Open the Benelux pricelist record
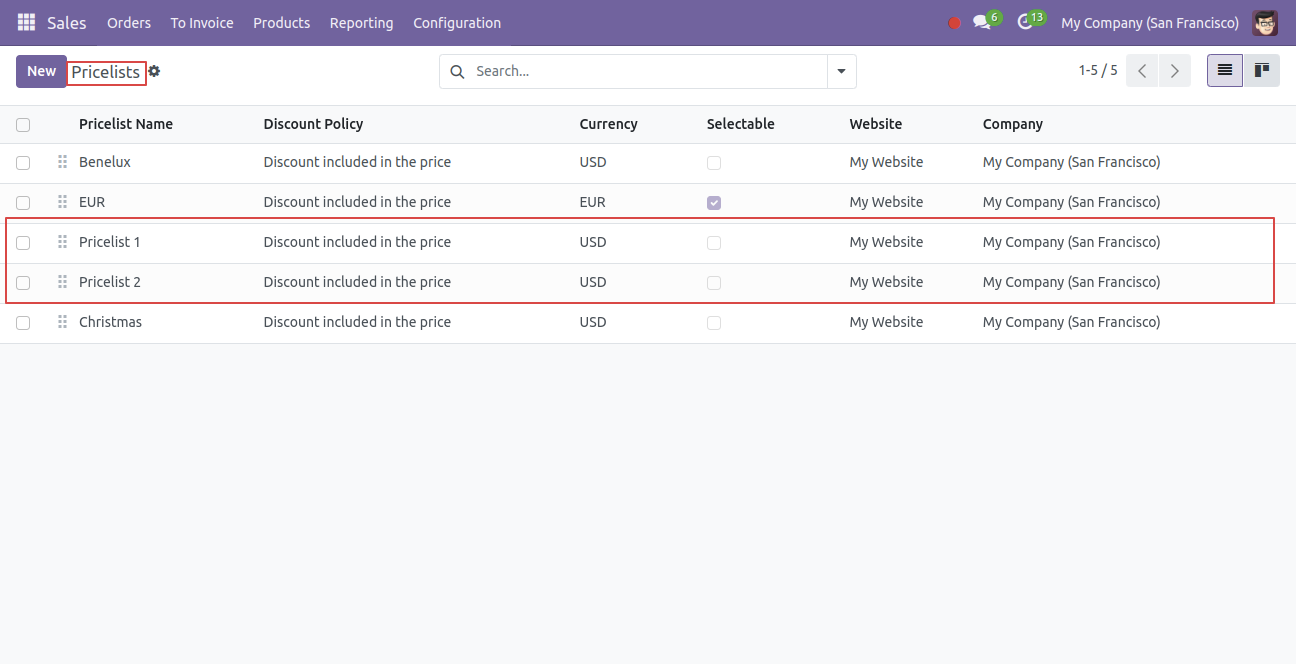The height and width of the screenshot is (664, 1296). click(x=105, y=162)
